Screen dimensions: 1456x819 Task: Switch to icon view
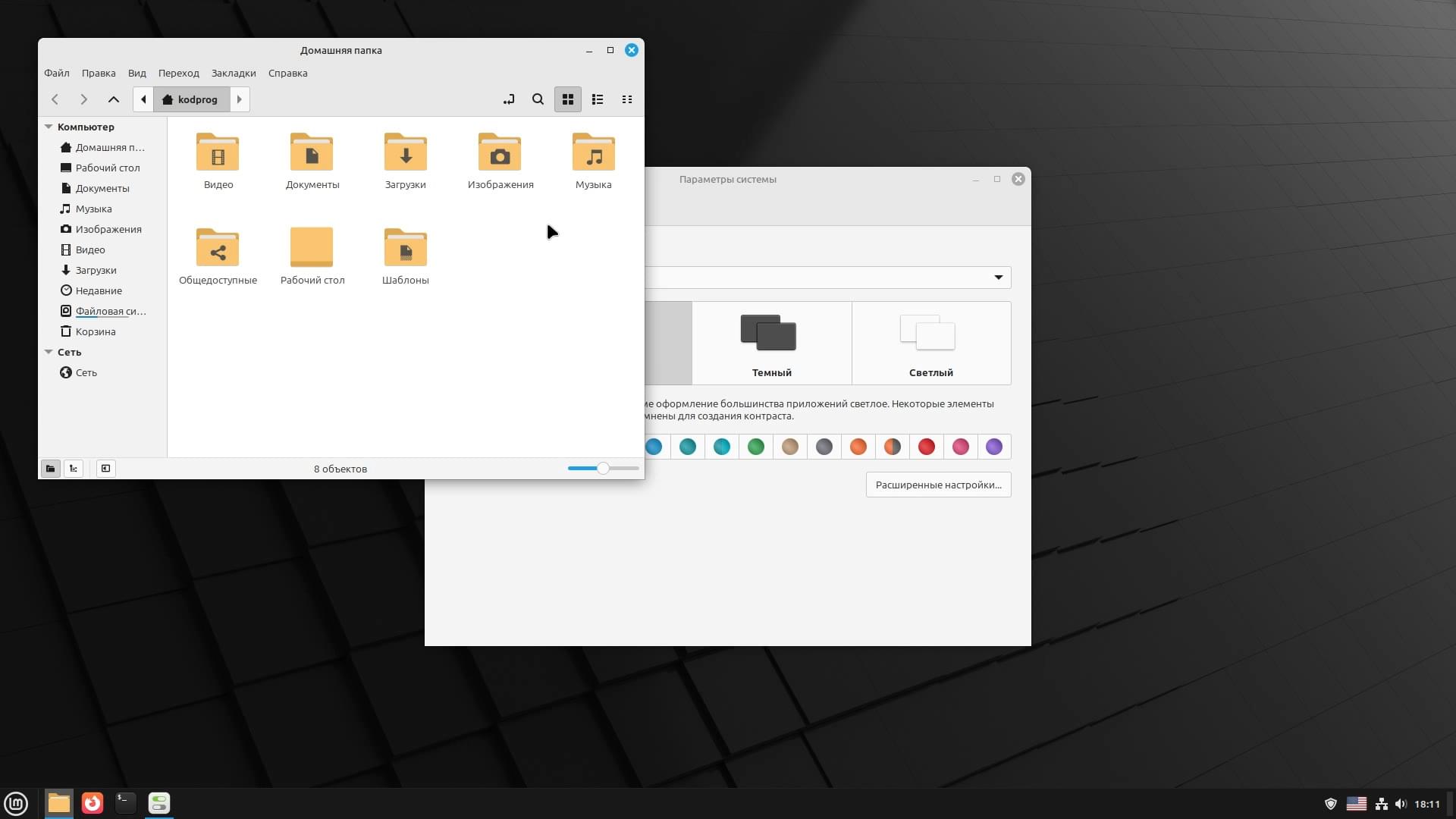(x=567, y=99)
